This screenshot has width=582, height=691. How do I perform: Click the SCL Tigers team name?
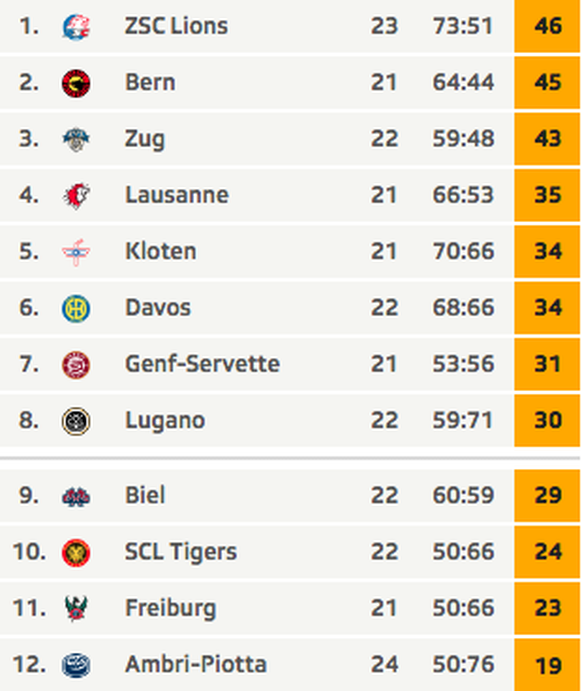tap(181, 552)
